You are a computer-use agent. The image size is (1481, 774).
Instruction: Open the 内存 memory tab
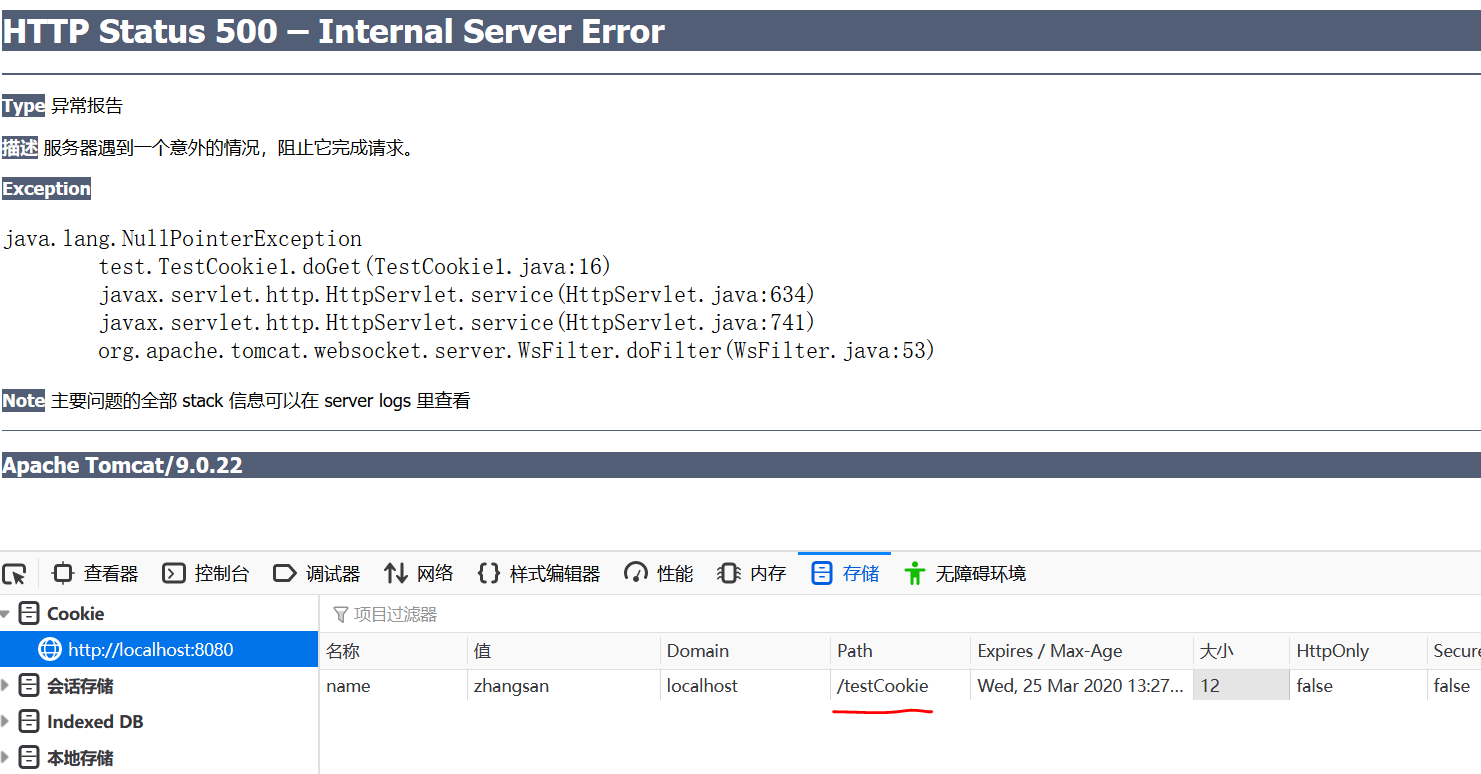coord(752,574)
